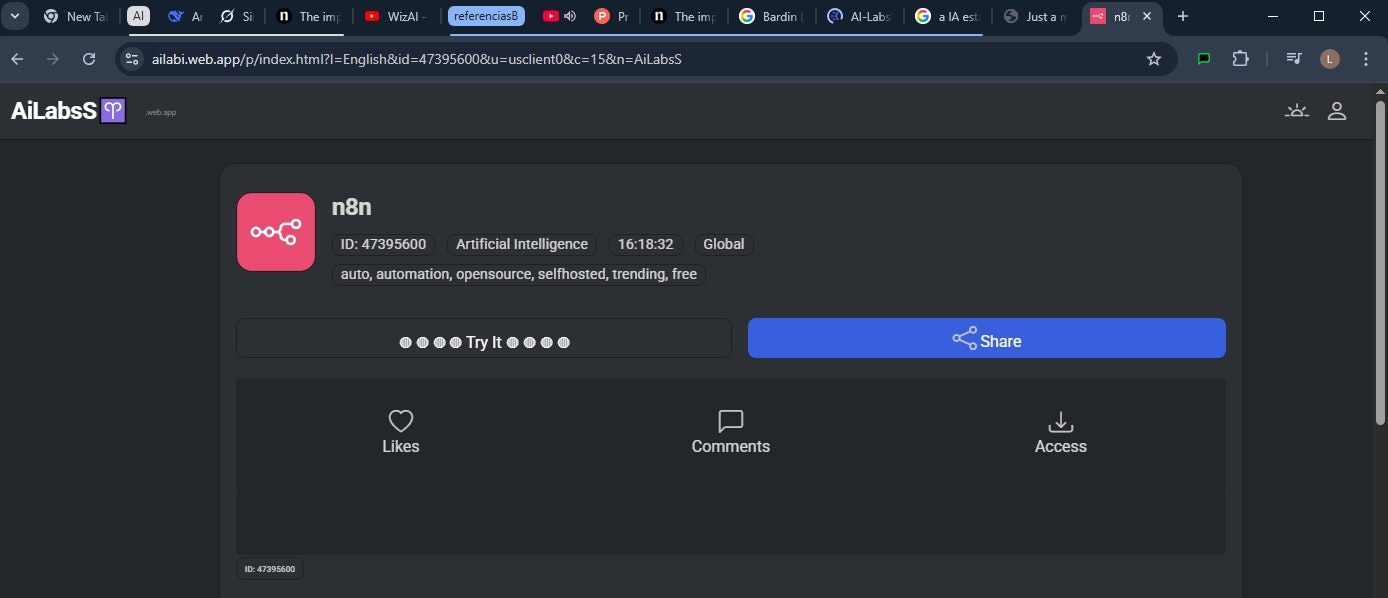This screenshot has height=598, width=1388.
Task: Switch to the New Tab browser tab
Action: point(76,16)
